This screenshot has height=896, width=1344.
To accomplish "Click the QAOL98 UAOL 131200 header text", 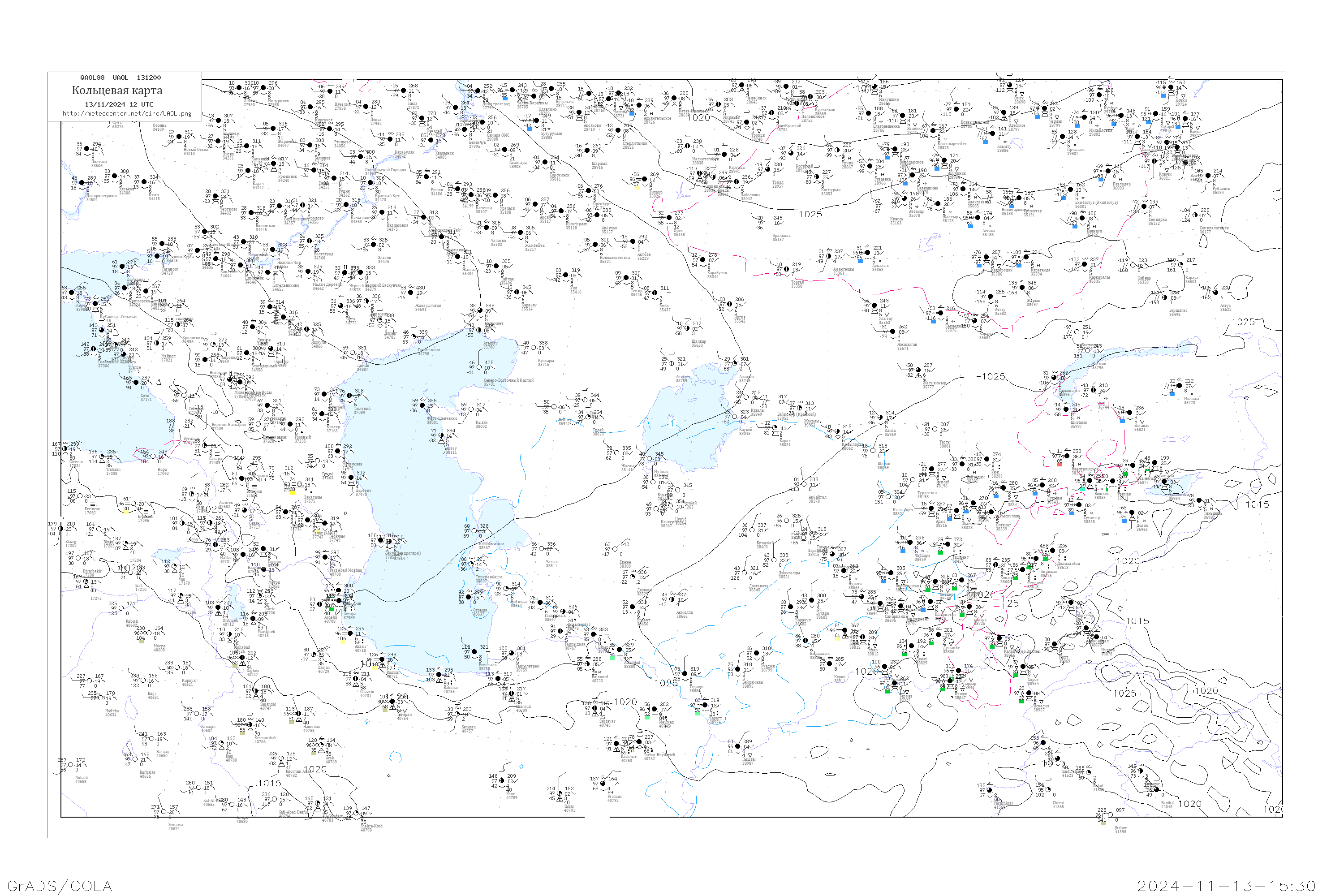I will [120, 78].
